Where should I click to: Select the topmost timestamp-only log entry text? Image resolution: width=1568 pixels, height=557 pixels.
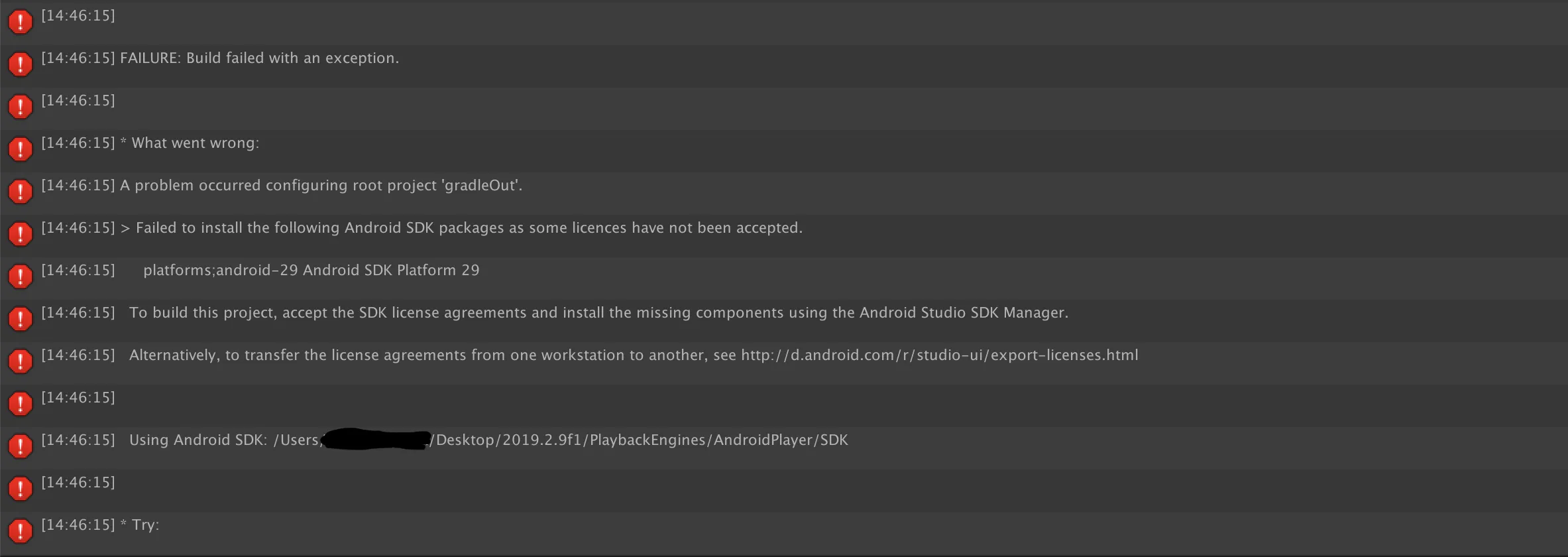(78, 16)
